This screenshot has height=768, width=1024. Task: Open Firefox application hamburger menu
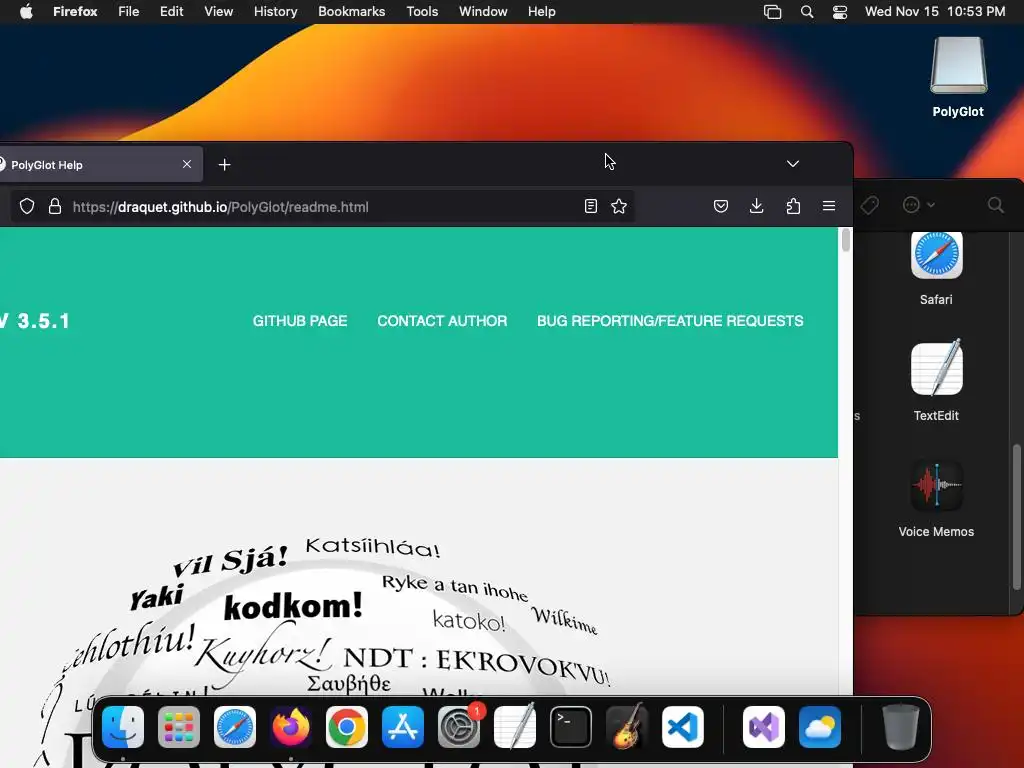[829, 206]
